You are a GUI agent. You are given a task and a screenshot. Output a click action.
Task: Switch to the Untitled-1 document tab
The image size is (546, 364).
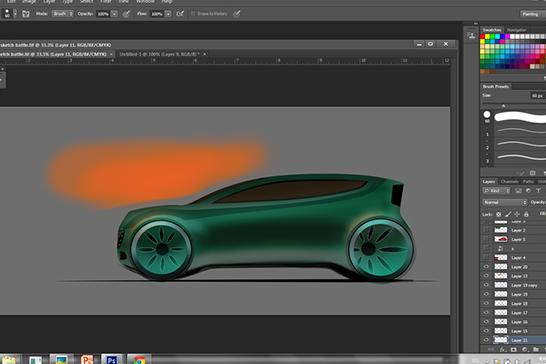click(159, 54)
